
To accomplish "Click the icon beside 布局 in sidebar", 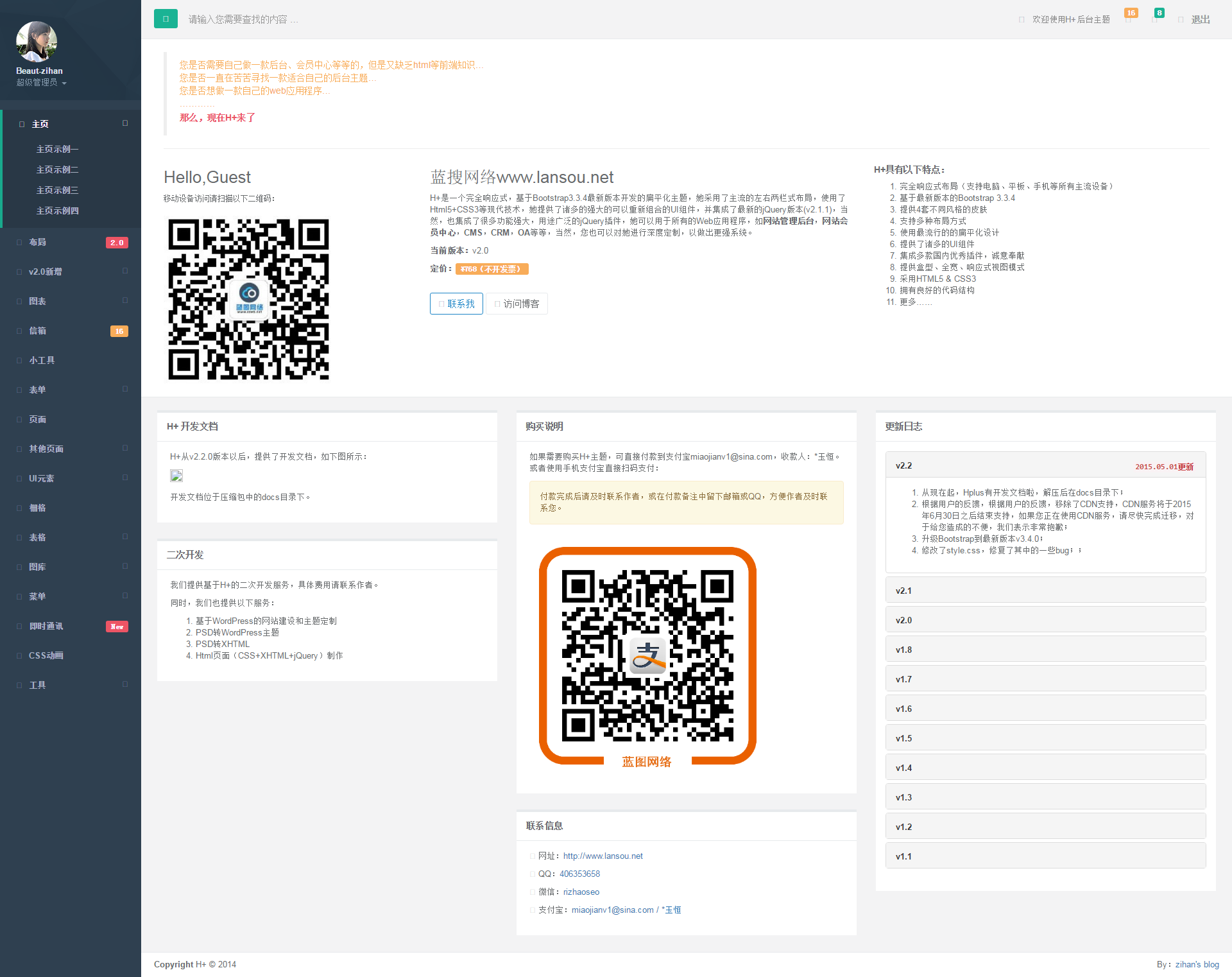I will point(19,243).
